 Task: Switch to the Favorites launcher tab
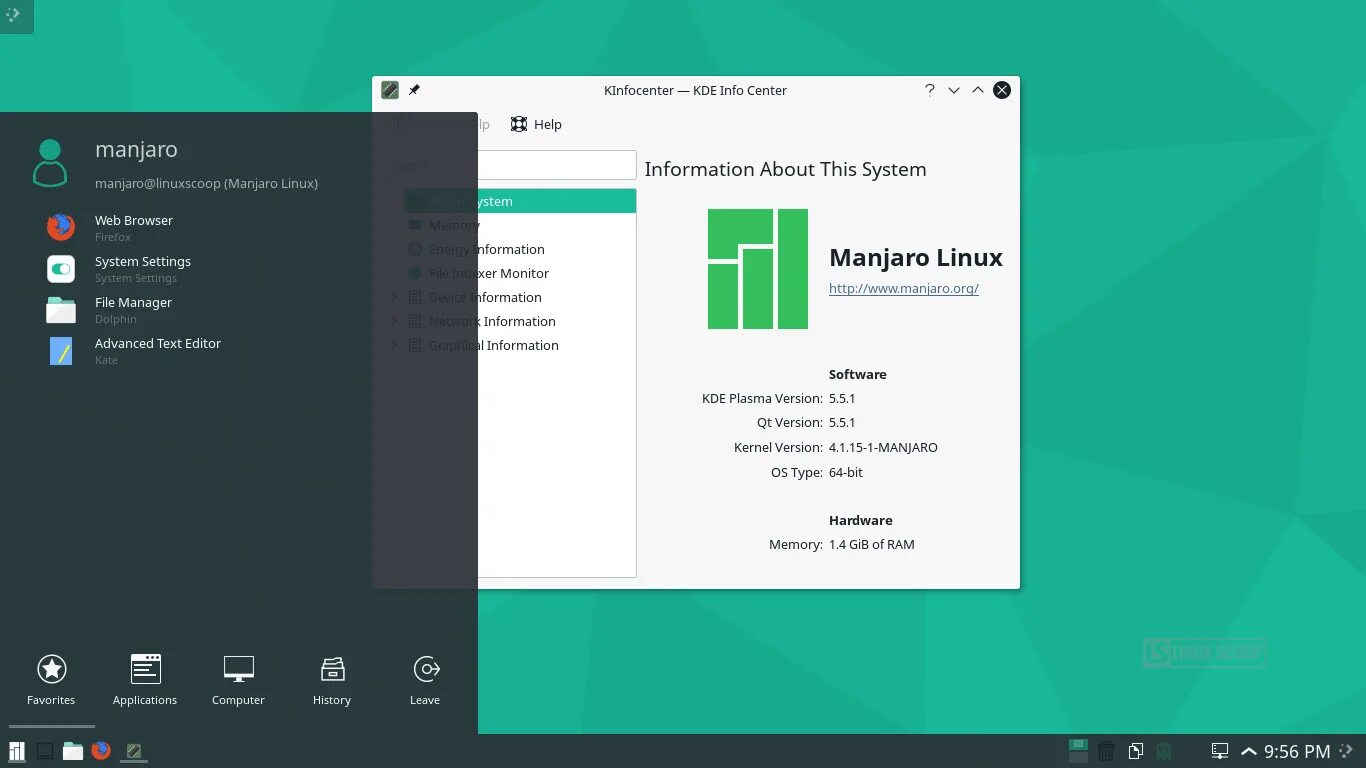[x=51, y=680]
